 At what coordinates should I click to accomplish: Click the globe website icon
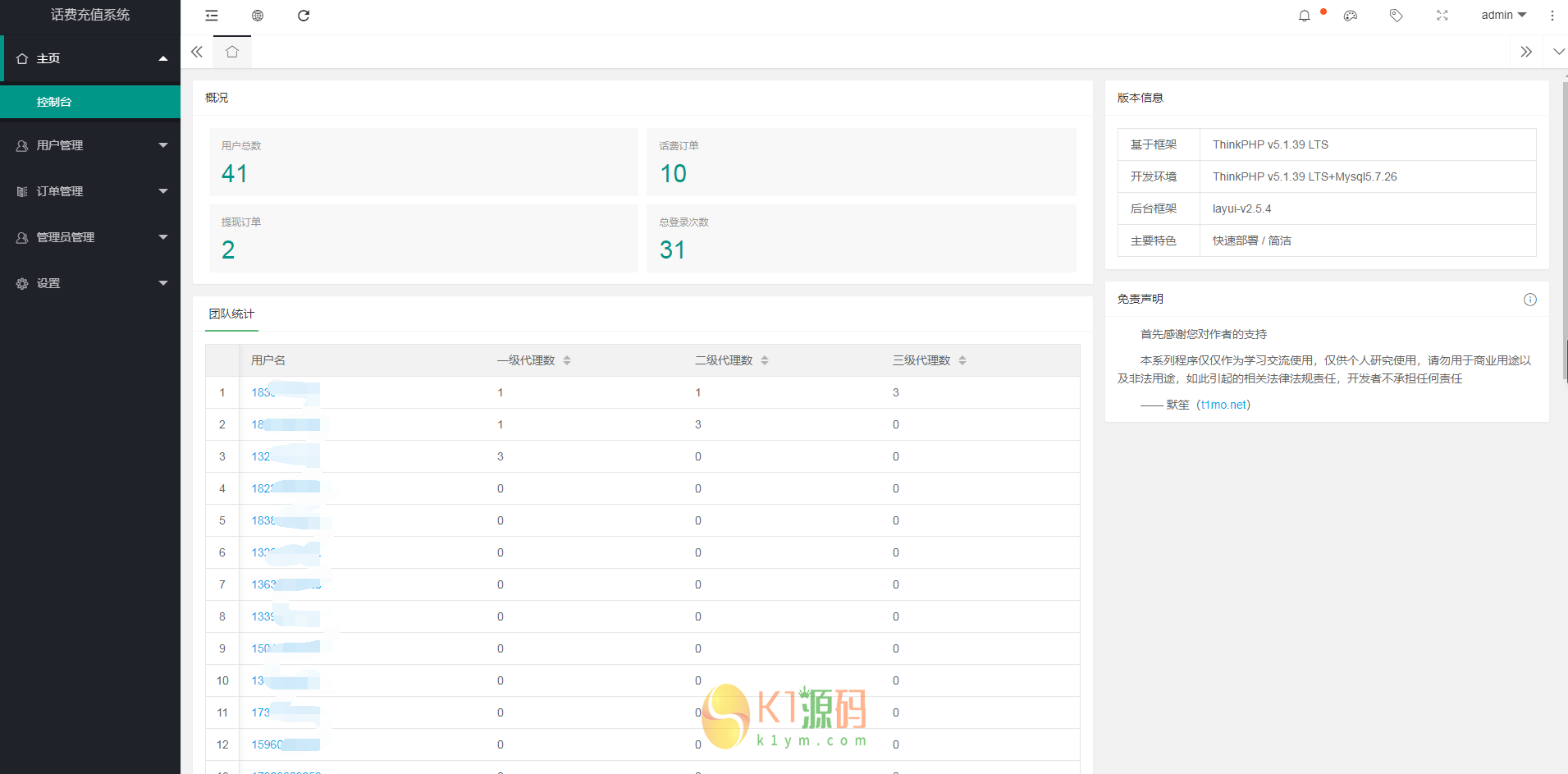coord(258,16)
